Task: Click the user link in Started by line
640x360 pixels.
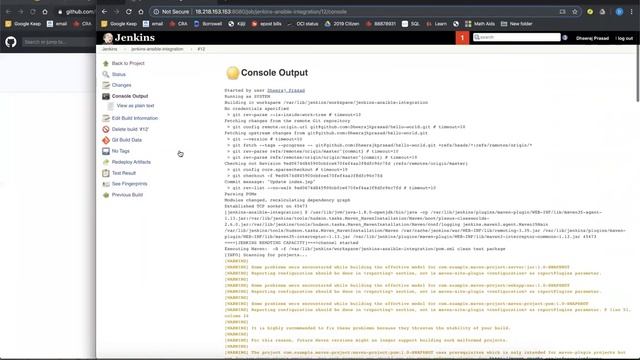Action: (286, 90)
